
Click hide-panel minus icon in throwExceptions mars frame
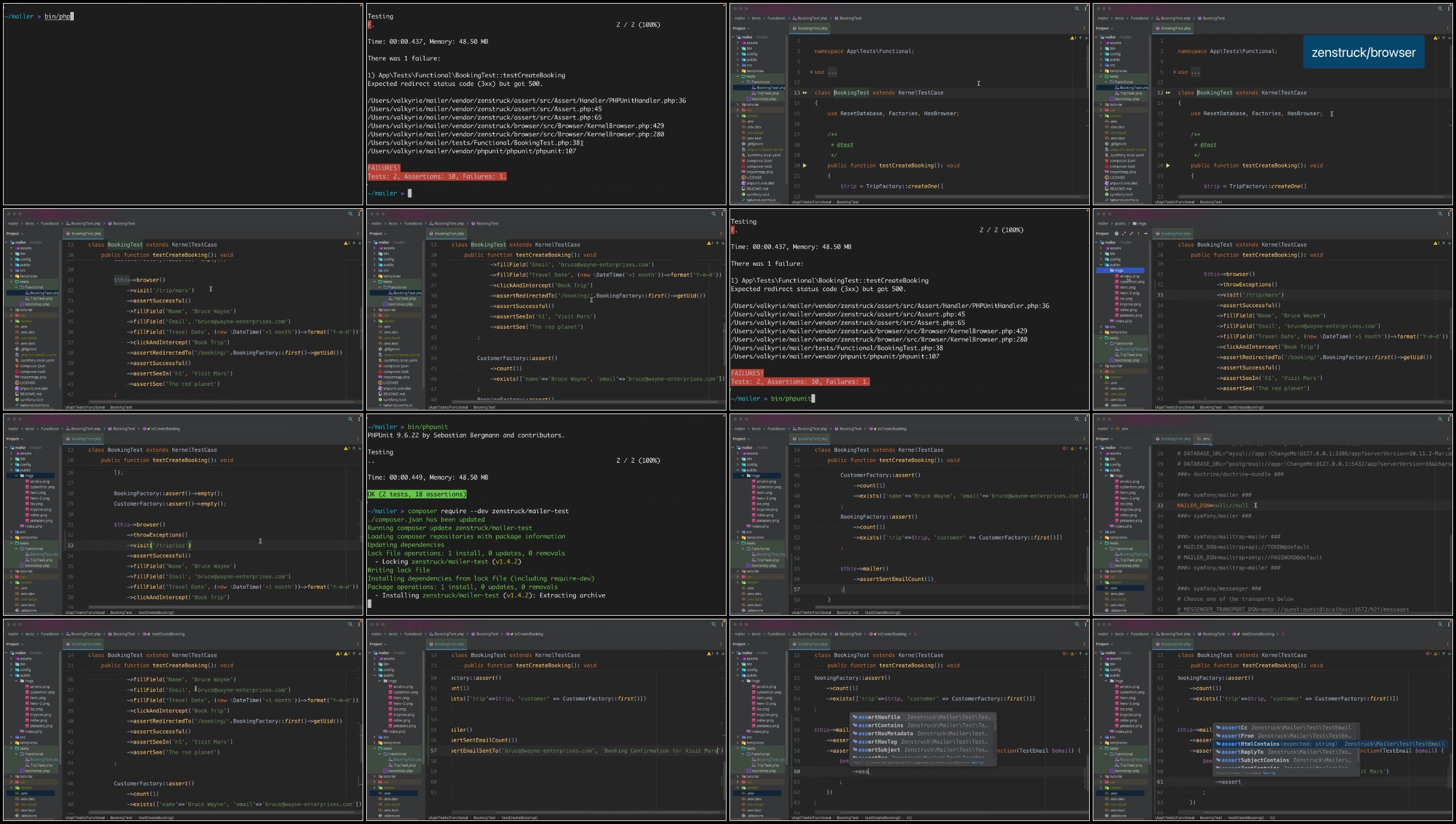1146,233
